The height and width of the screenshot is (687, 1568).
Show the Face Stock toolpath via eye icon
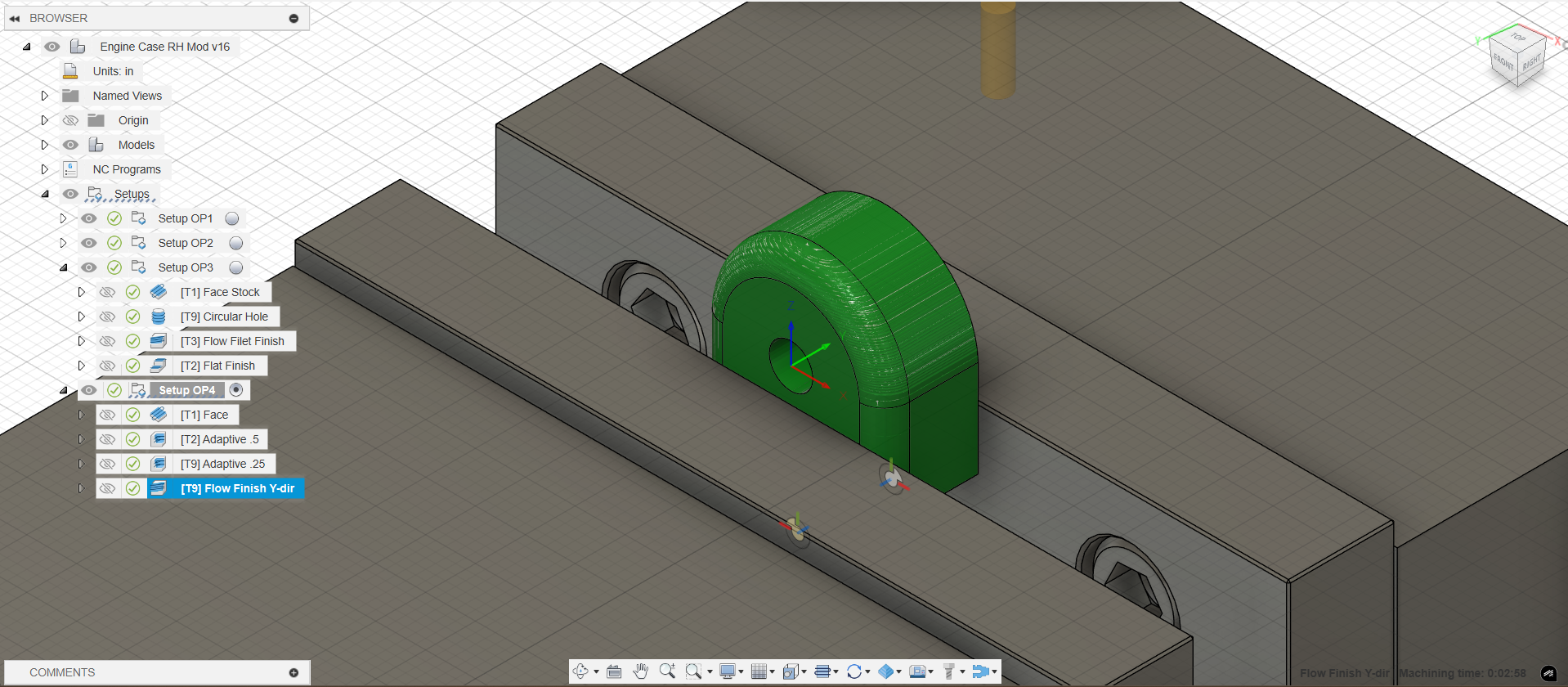pos(107,292)
